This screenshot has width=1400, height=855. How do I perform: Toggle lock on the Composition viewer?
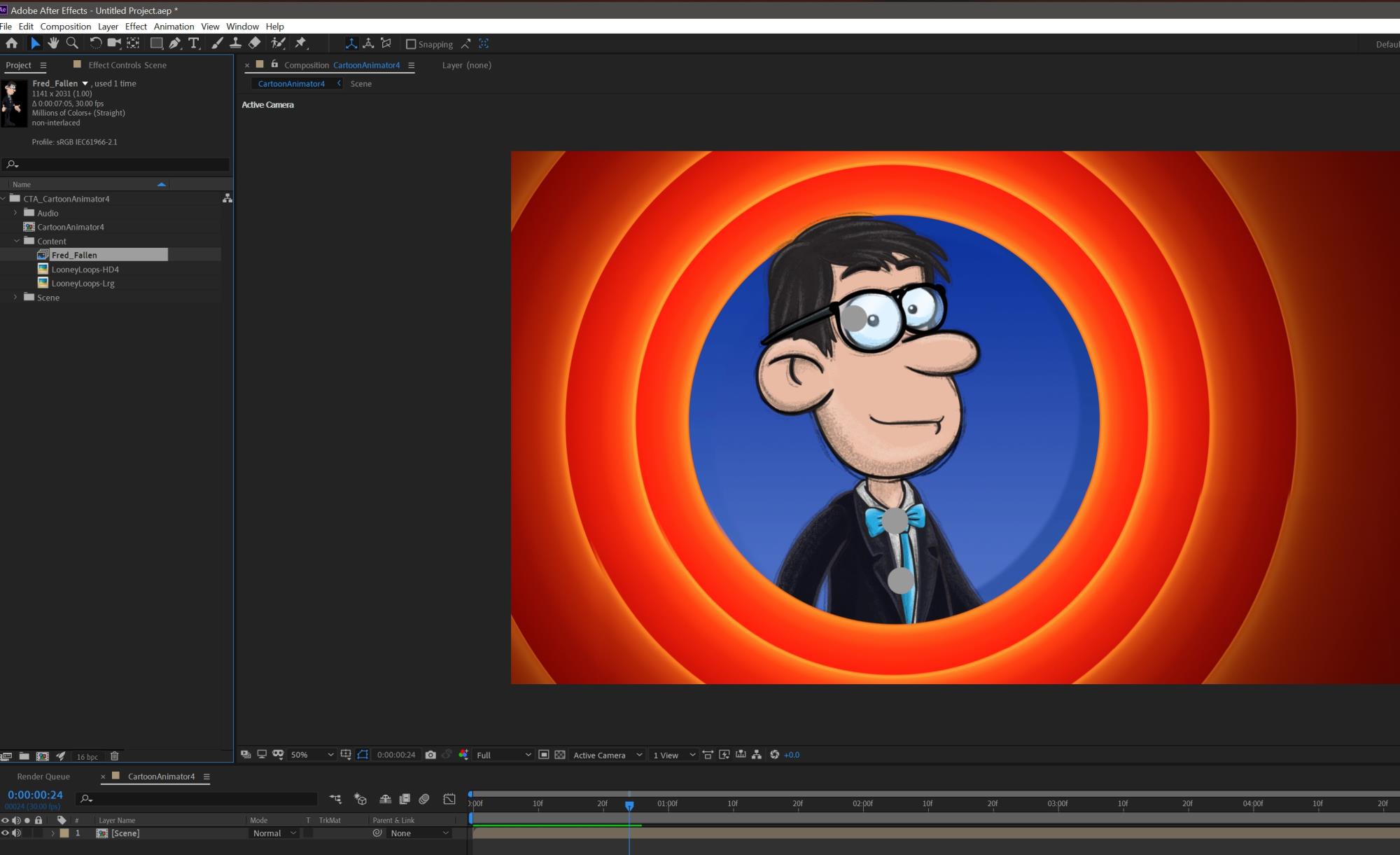[275, 64]
